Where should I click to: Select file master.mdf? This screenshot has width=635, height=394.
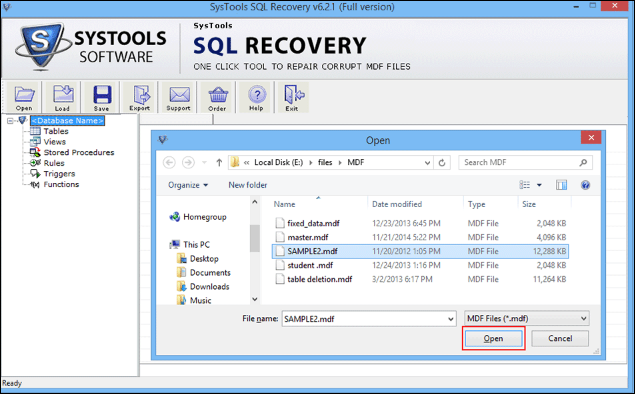pos(420,237)
